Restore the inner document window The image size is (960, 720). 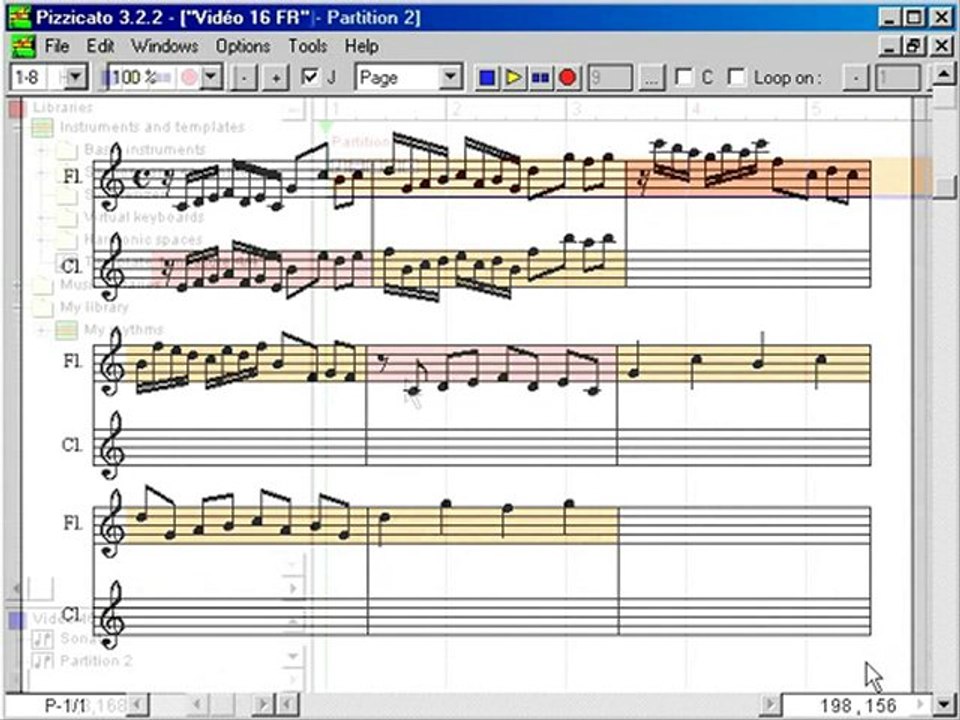[914, 46]
